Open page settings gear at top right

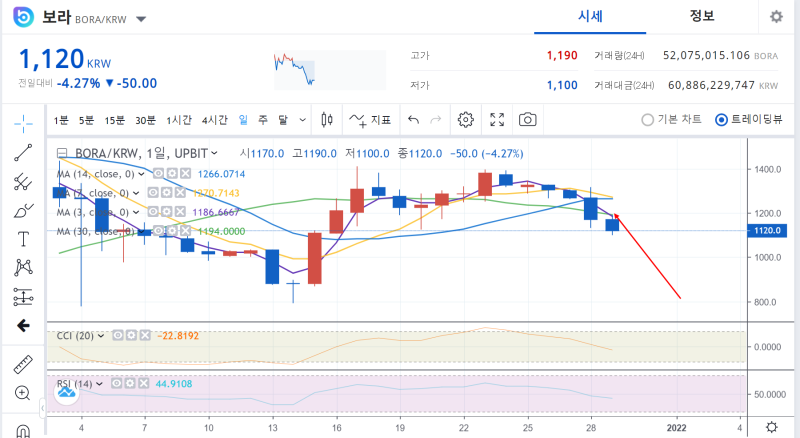click(x=776, y=17)
